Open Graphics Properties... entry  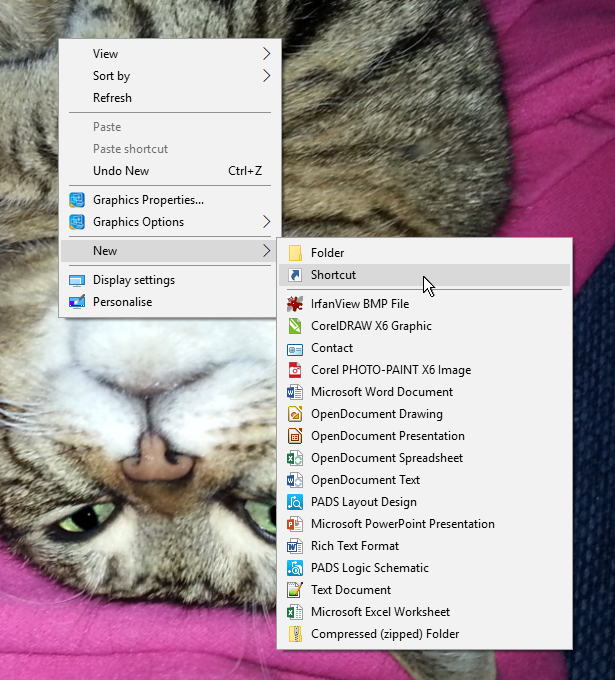(170, 200)
